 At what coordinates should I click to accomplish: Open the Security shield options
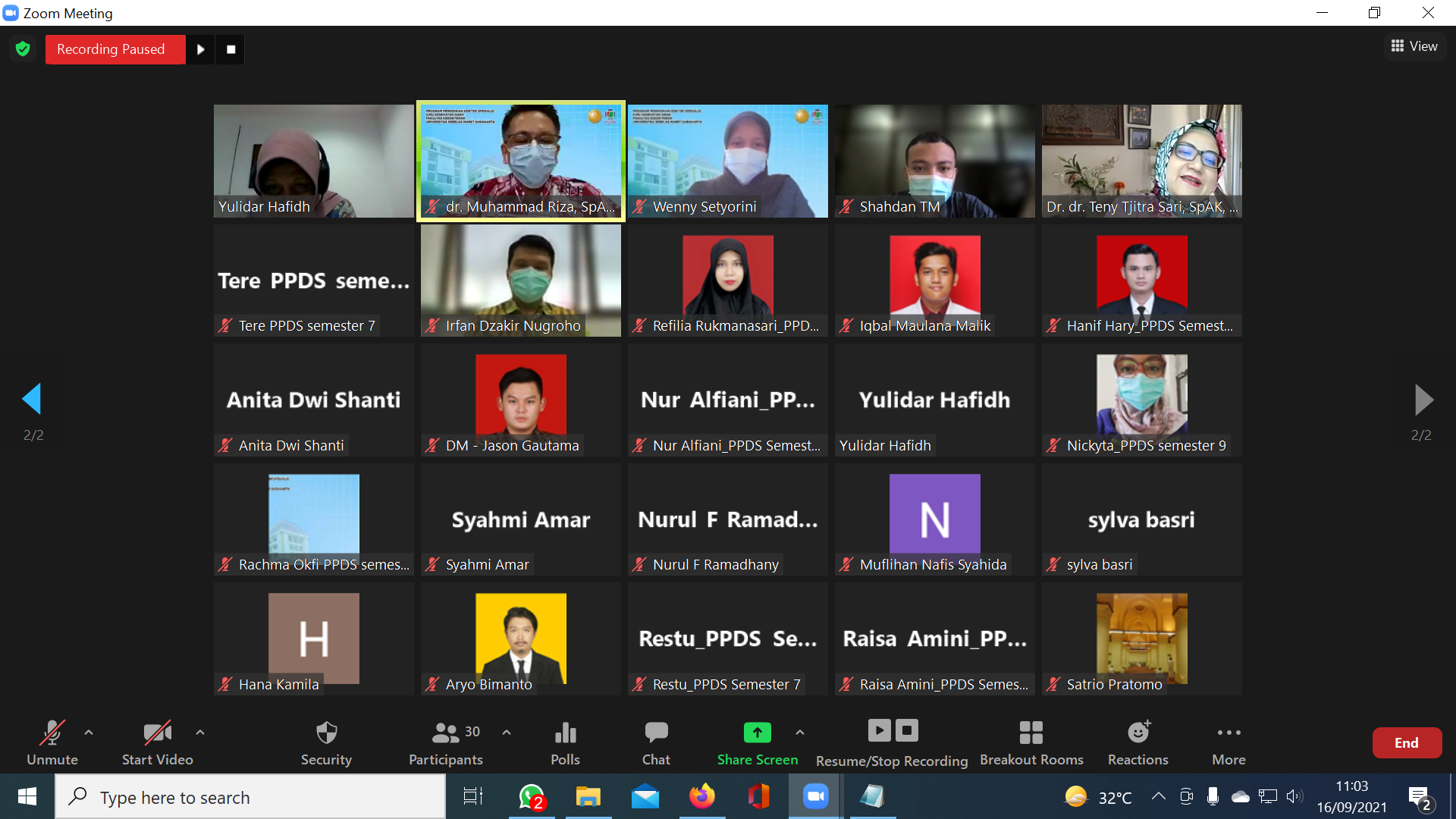(326, 742)
